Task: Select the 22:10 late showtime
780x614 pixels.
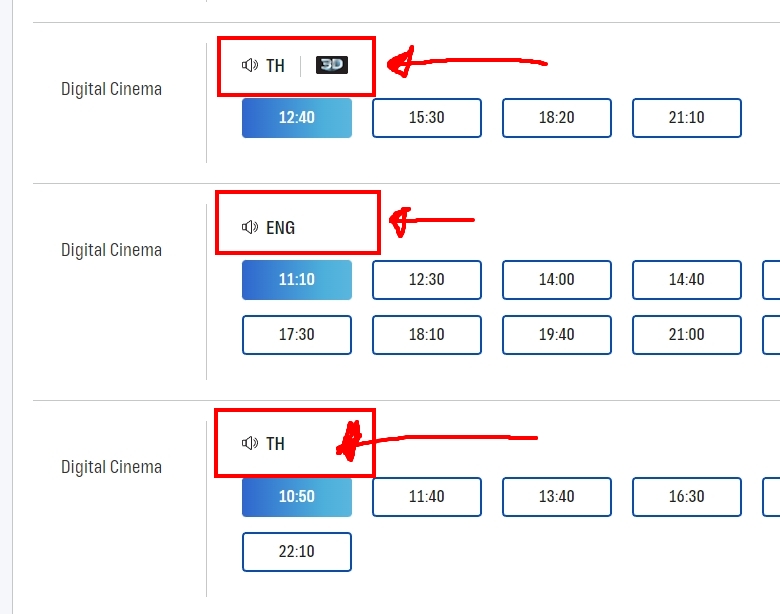Action: [x=297, y=552]
